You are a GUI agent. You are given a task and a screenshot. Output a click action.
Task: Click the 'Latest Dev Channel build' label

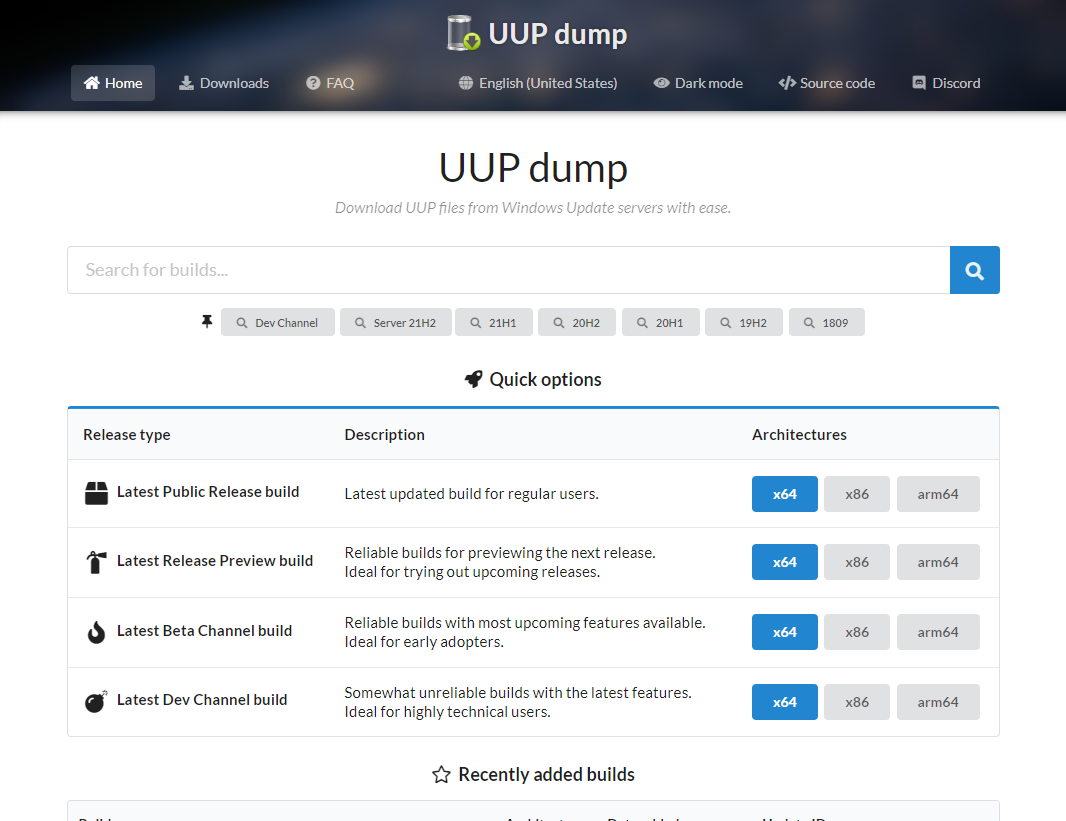[202, 700]
